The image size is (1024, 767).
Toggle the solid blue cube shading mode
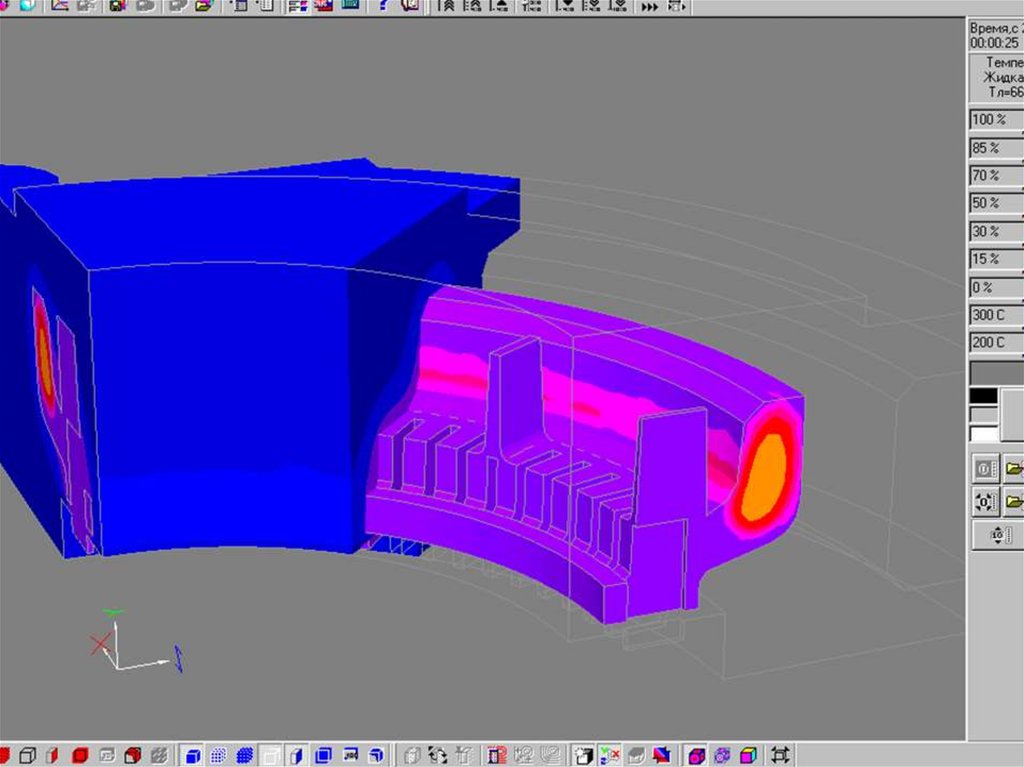point(193,755)
